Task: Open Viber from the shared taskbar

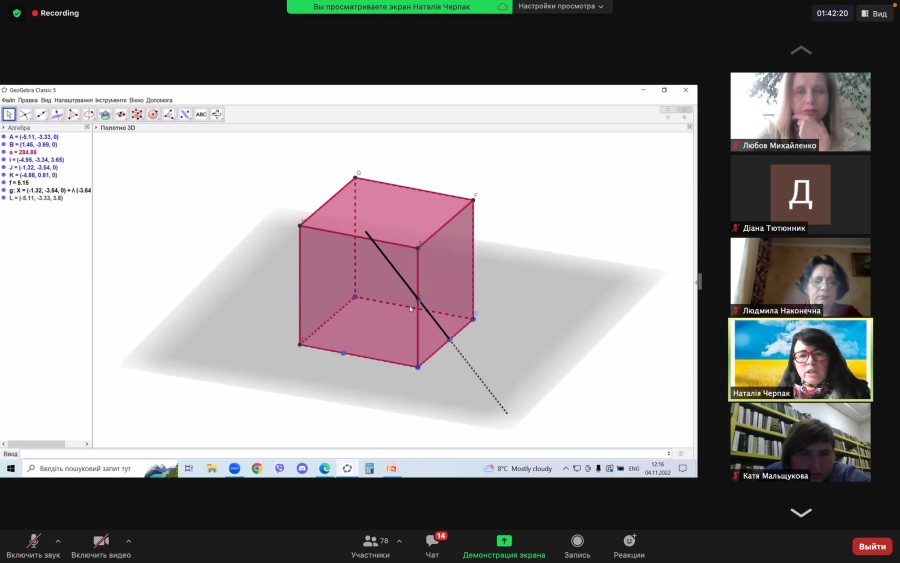Action: click(x=280, y=468)
